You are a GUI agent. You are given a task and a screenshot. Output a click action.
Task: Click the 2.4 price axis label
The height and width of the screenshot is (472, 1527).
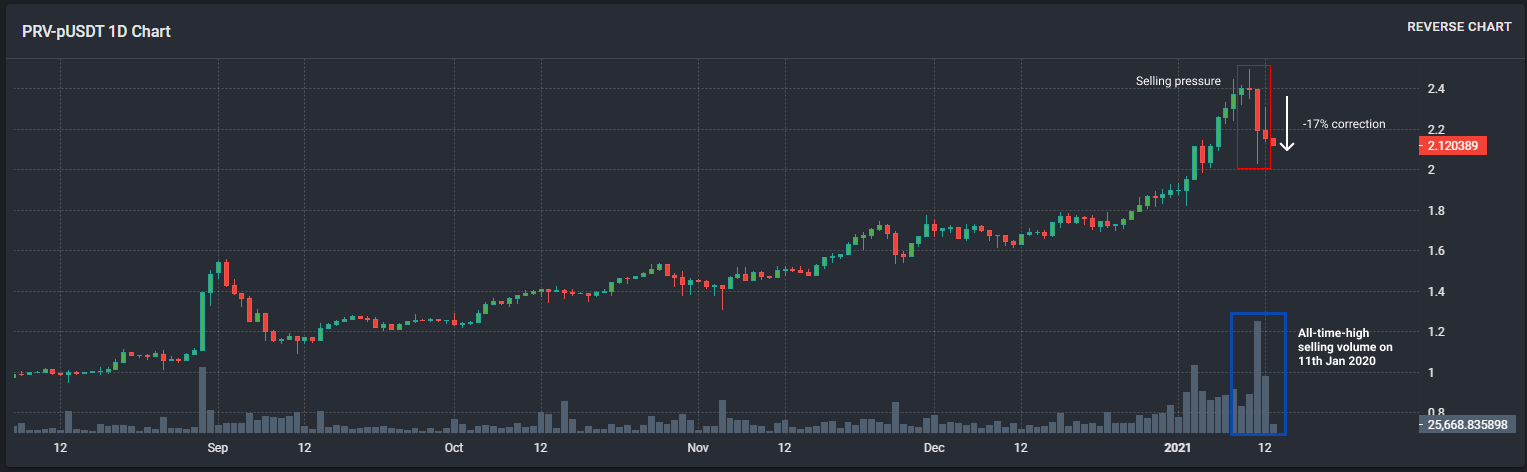[1435, 89]
